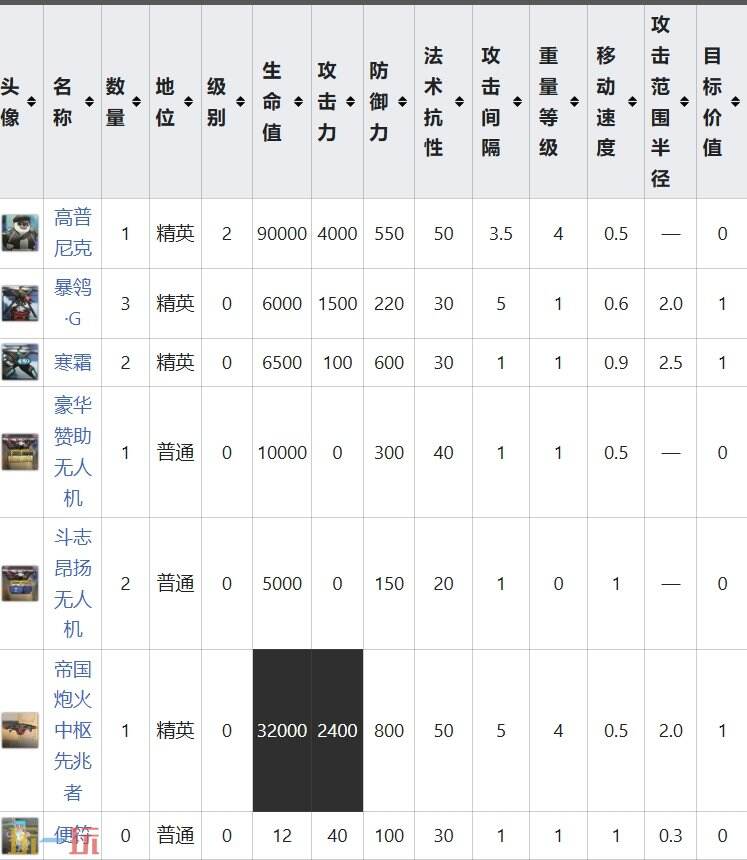Screen dimensions: 747x860
Task: Select the 普通 status in 豪华赞助无人机 row
Action: point(176,452)
